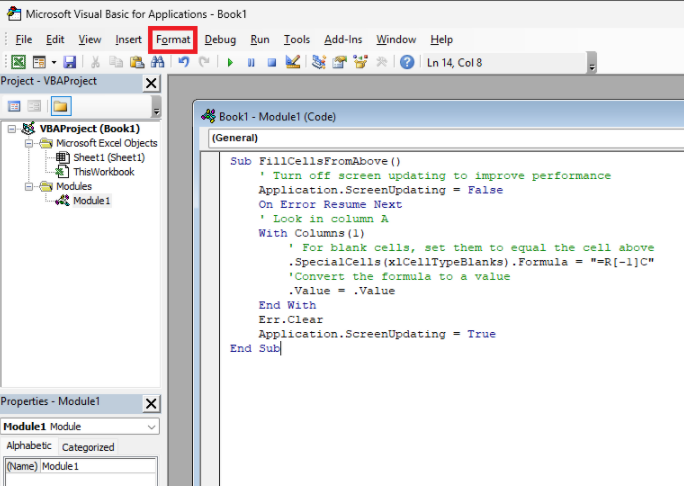
Task: Open the File menu
Action: pyautogui.click(x=24, y=40)
